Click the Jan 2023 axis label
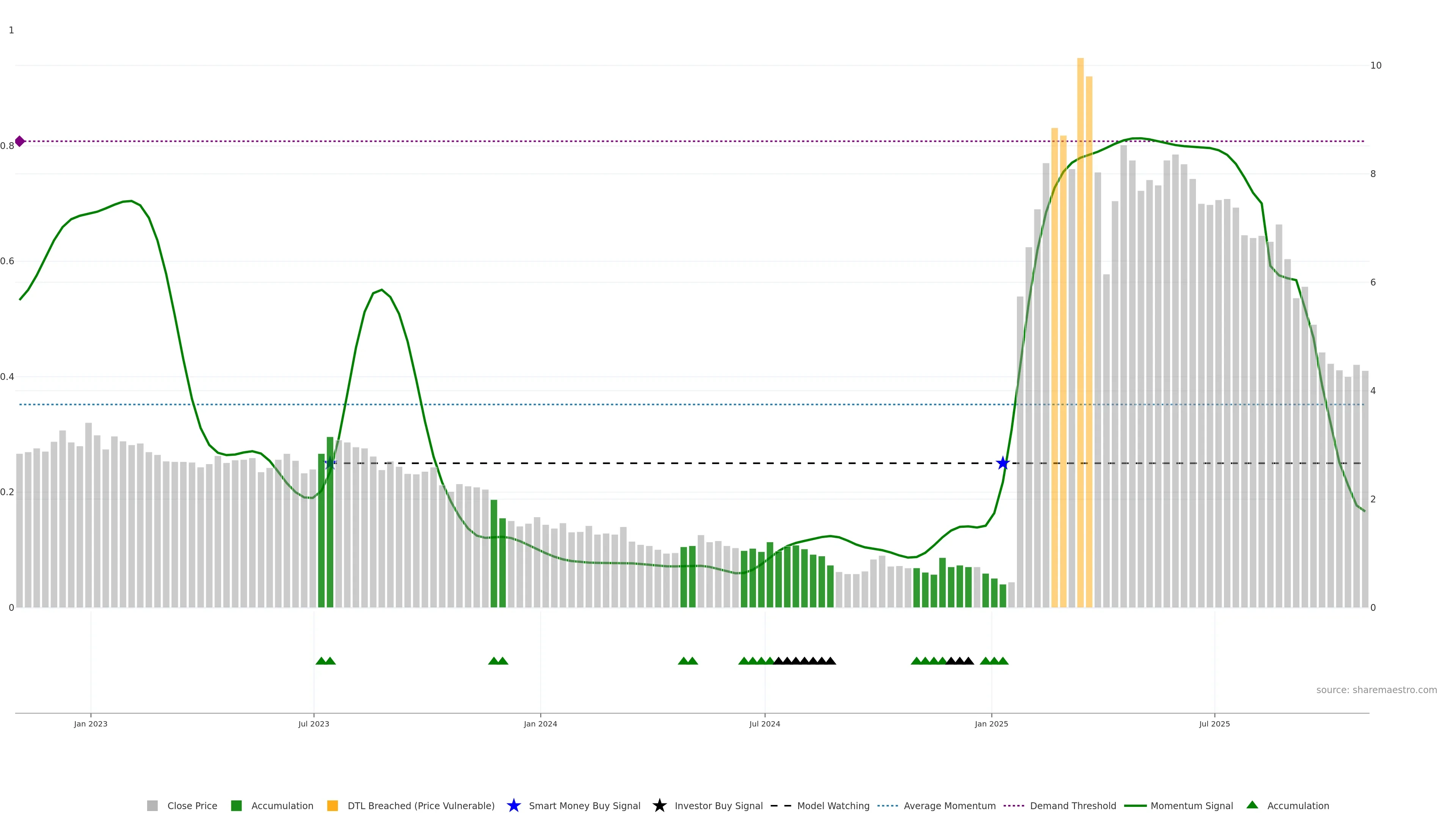The width and height of the screenshot is (1456, 819). pyautogui.click(x=91, y=723)
